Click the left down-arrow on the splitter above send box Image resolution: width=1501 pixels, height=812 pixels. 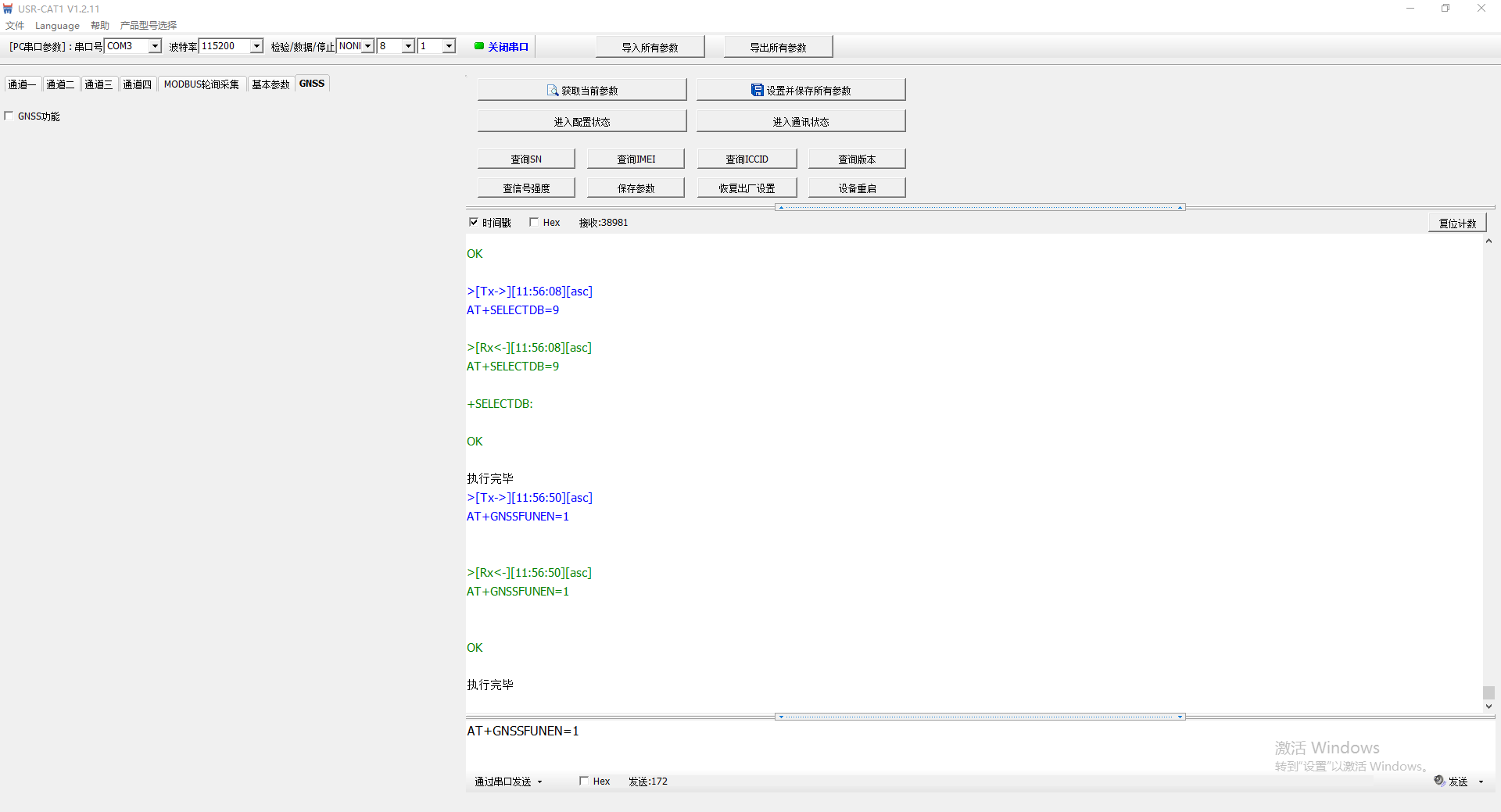coord(780,717)
